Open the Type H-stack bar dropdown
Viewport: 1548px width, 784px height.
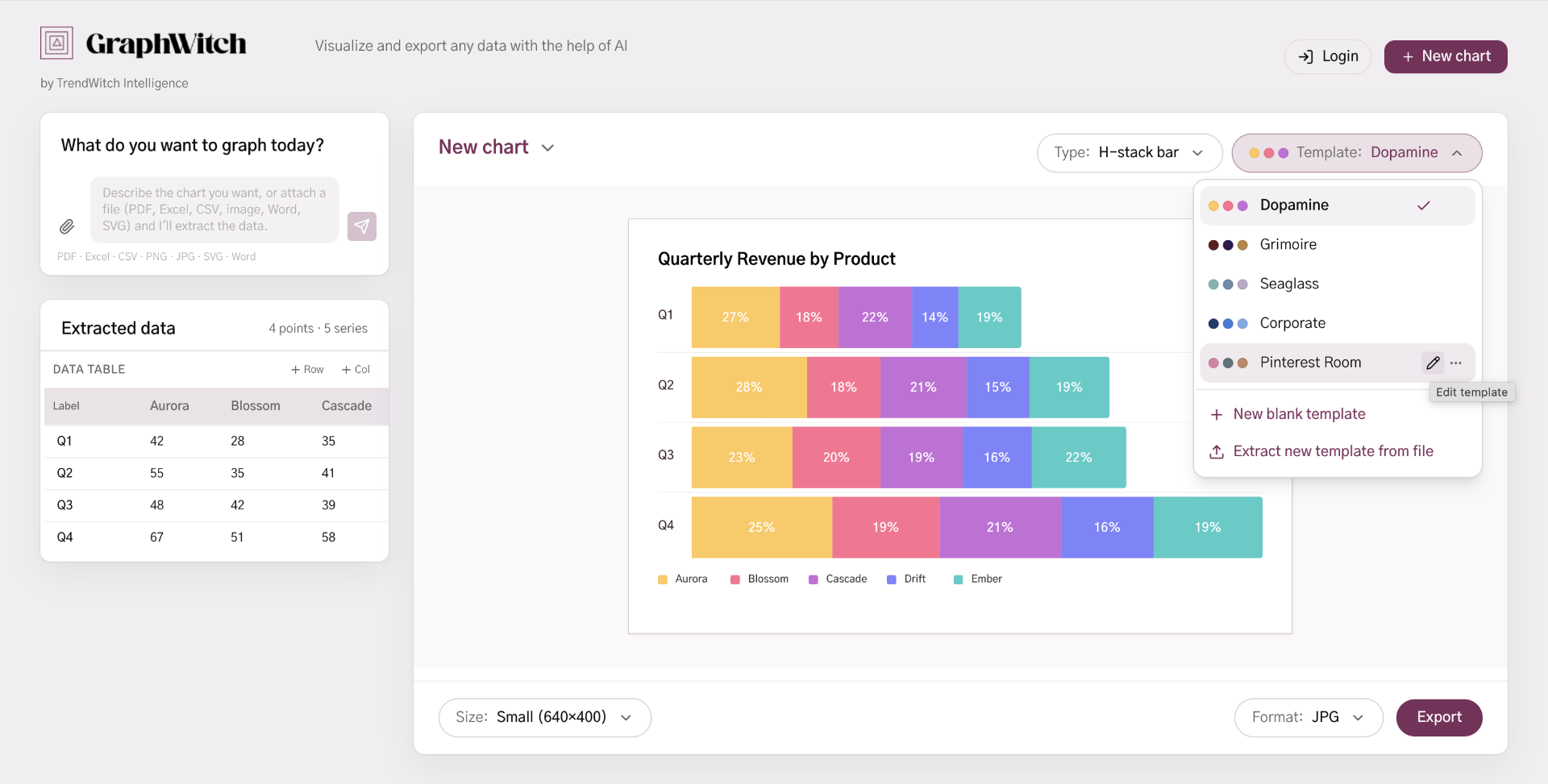tap(1130, 153)
